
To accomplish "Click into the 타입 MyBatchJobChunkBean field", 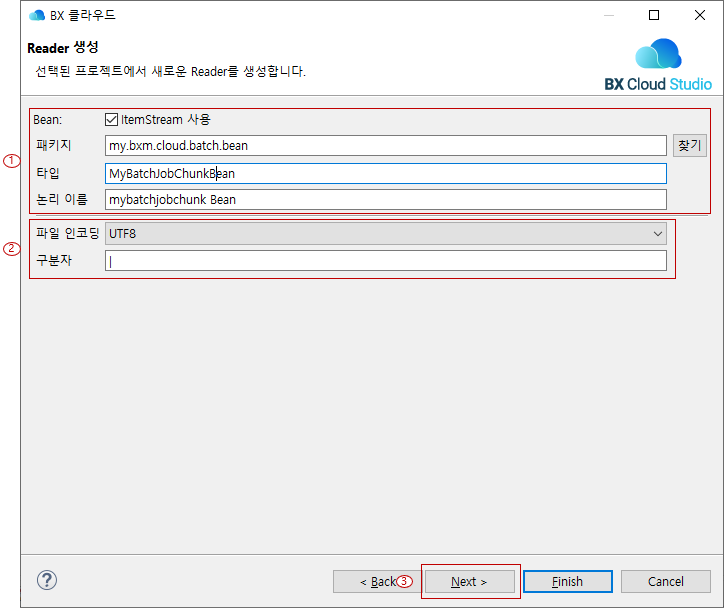I will 385,173.
